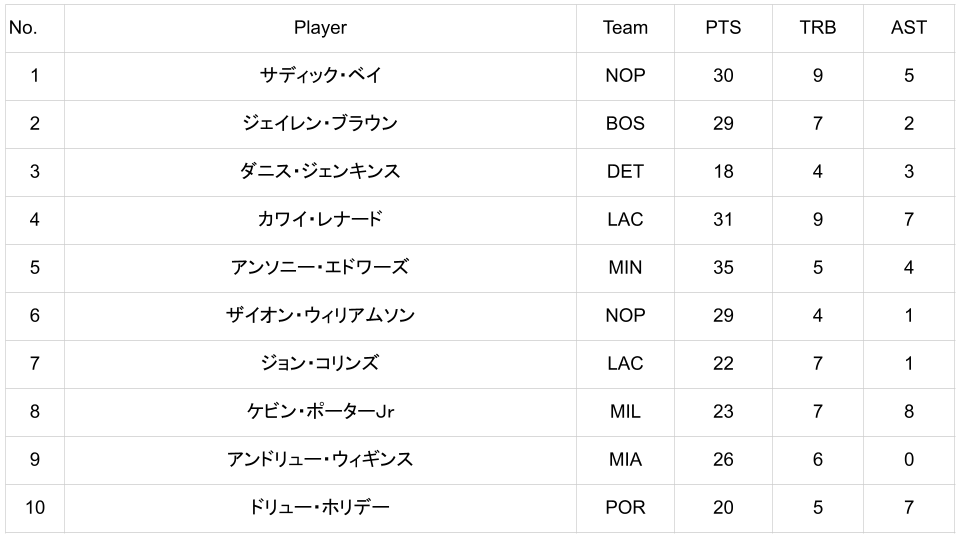960x540 pixels.
Task: Select the POR team cell
Action: tap(625, 508)
